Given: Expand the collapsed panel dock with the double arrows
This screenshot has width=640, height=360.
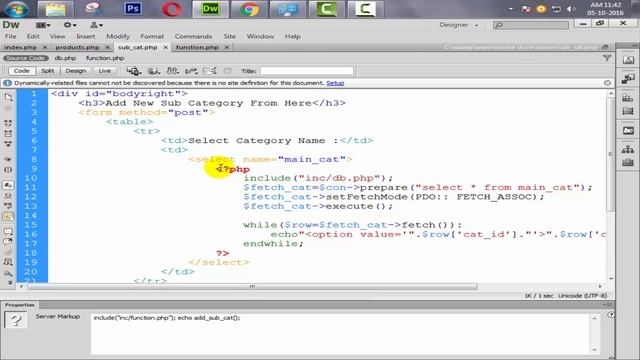Looking at the screenshot, I should click(634, 45).
